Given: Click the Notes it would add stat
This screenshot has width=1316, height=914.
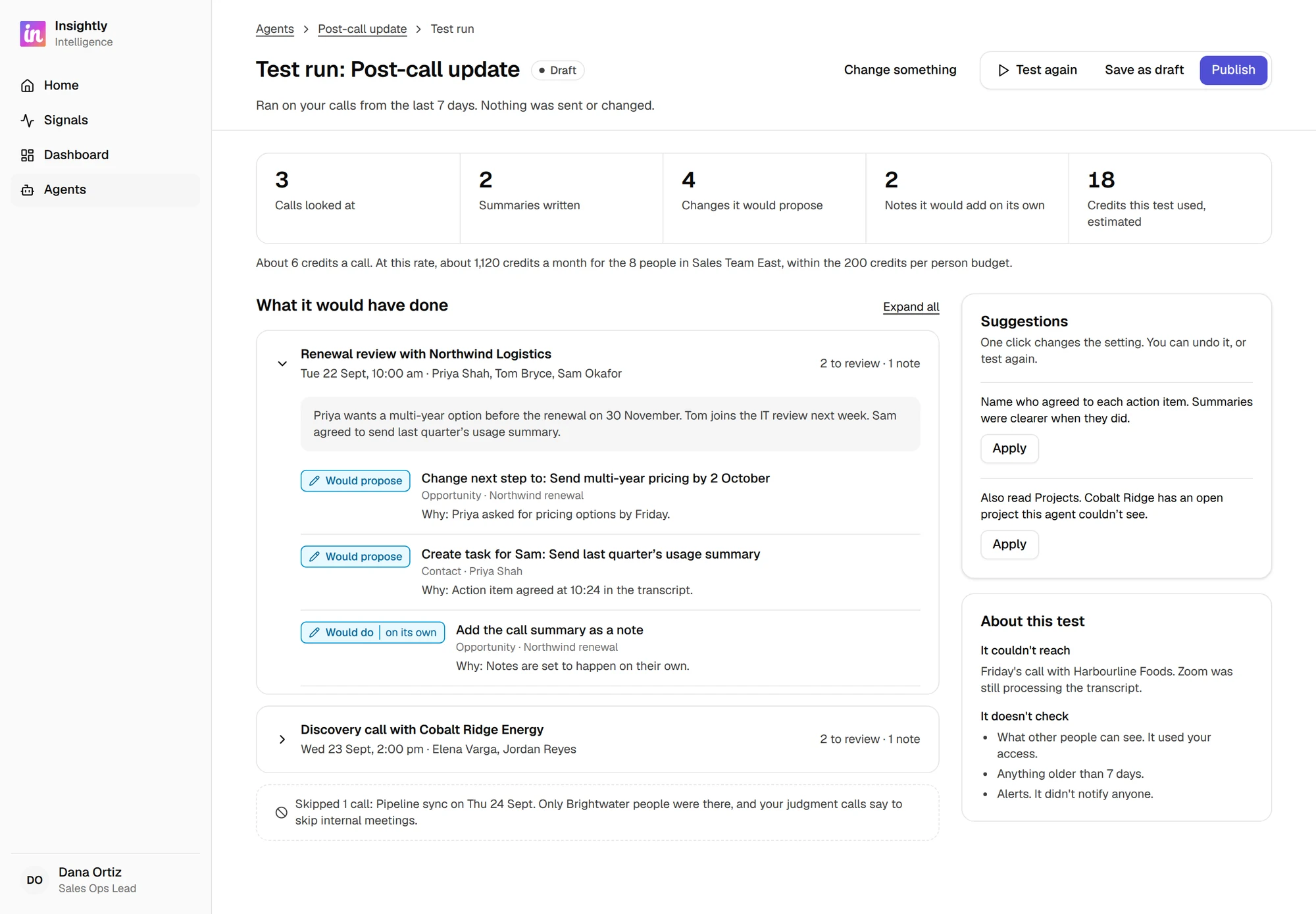Looking at the screenshot, I should (x=967, y=198).
